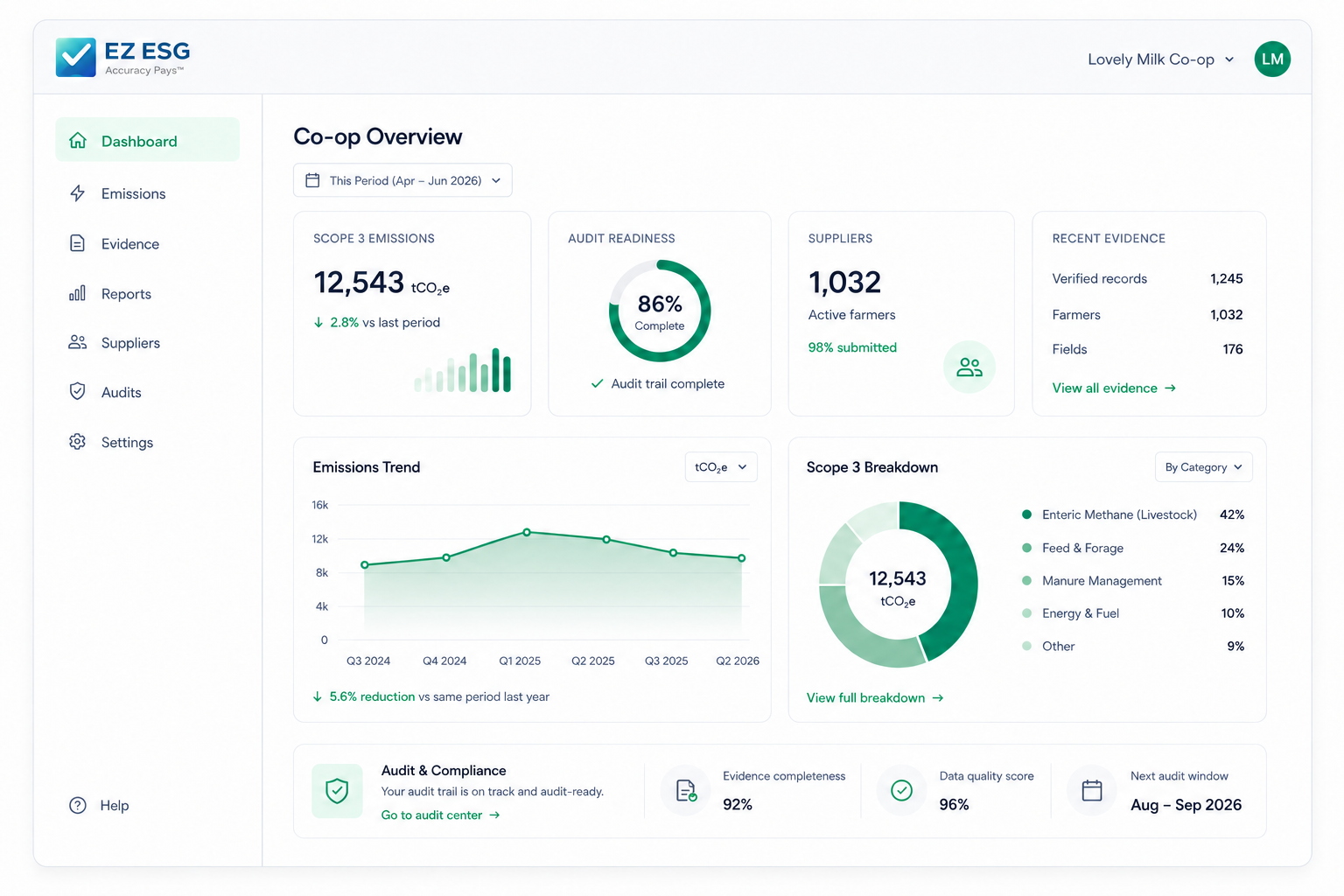Image resolution: width=1344 pixels, height=896 pixels.
Task: Open the Emissions menu item
Action: [147, 193]
